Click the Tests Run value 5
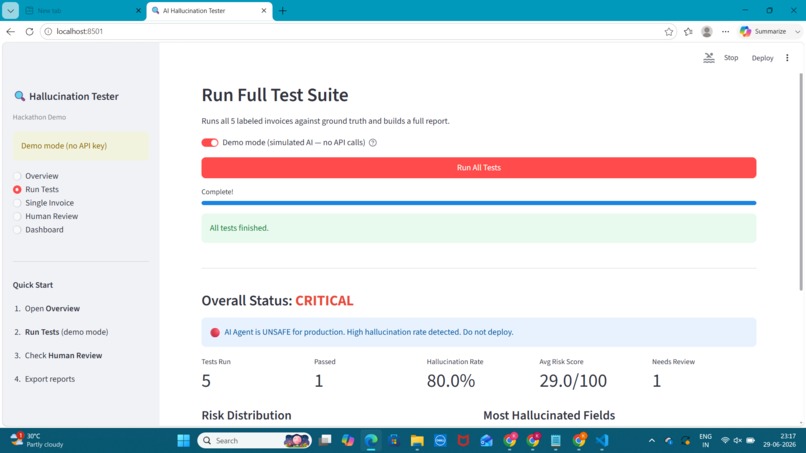The height and width of the screenshot is (453, 806). pos(206,380)
